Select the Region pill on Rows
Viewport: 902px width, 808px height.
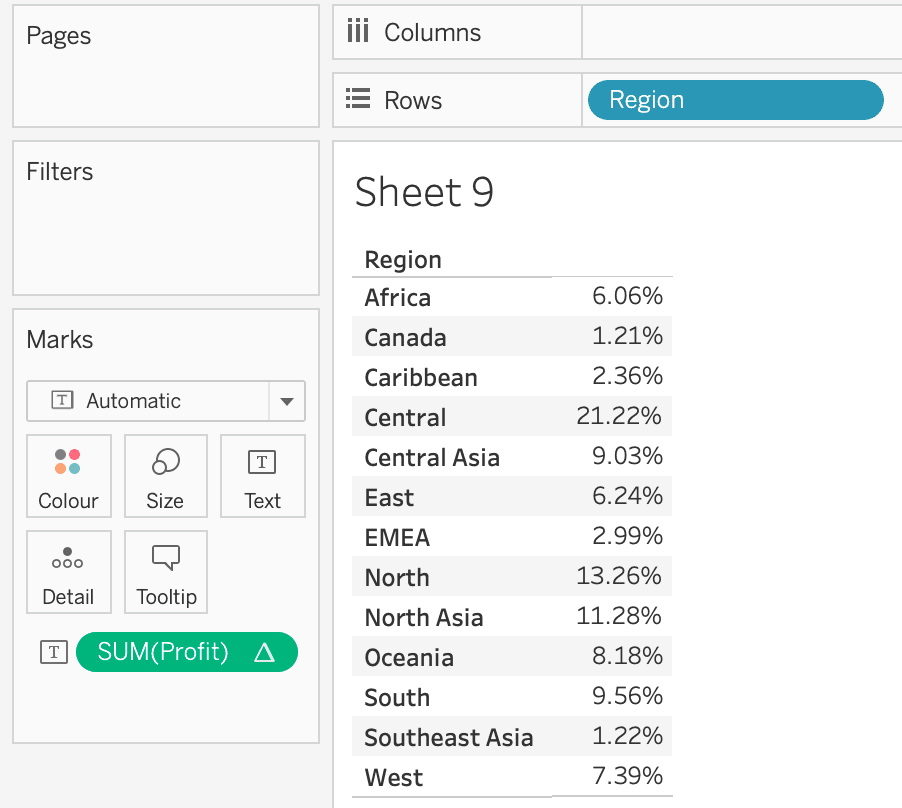736,100
